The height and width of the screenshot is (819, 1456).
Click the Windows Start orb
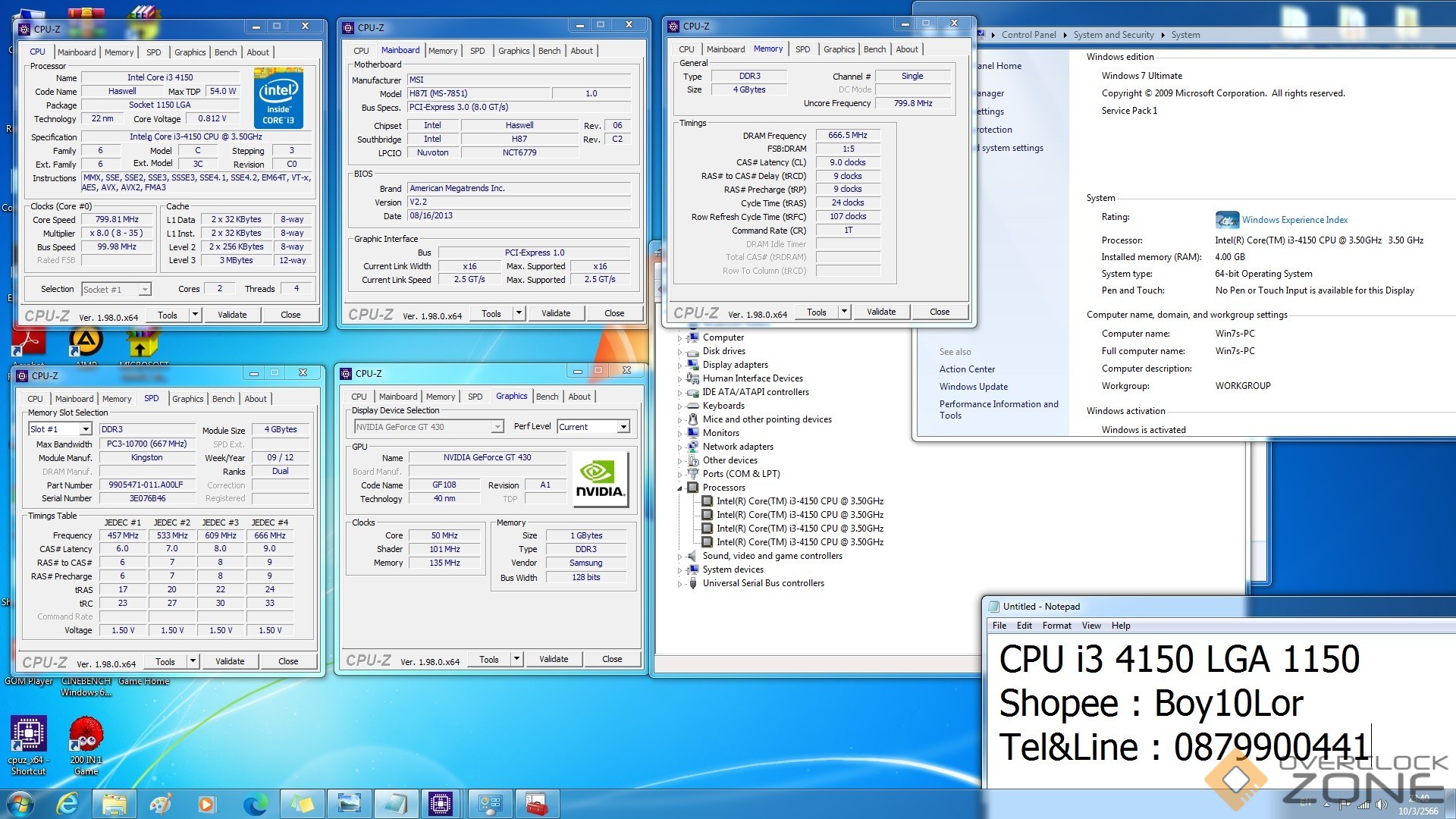tap(20, 804)
